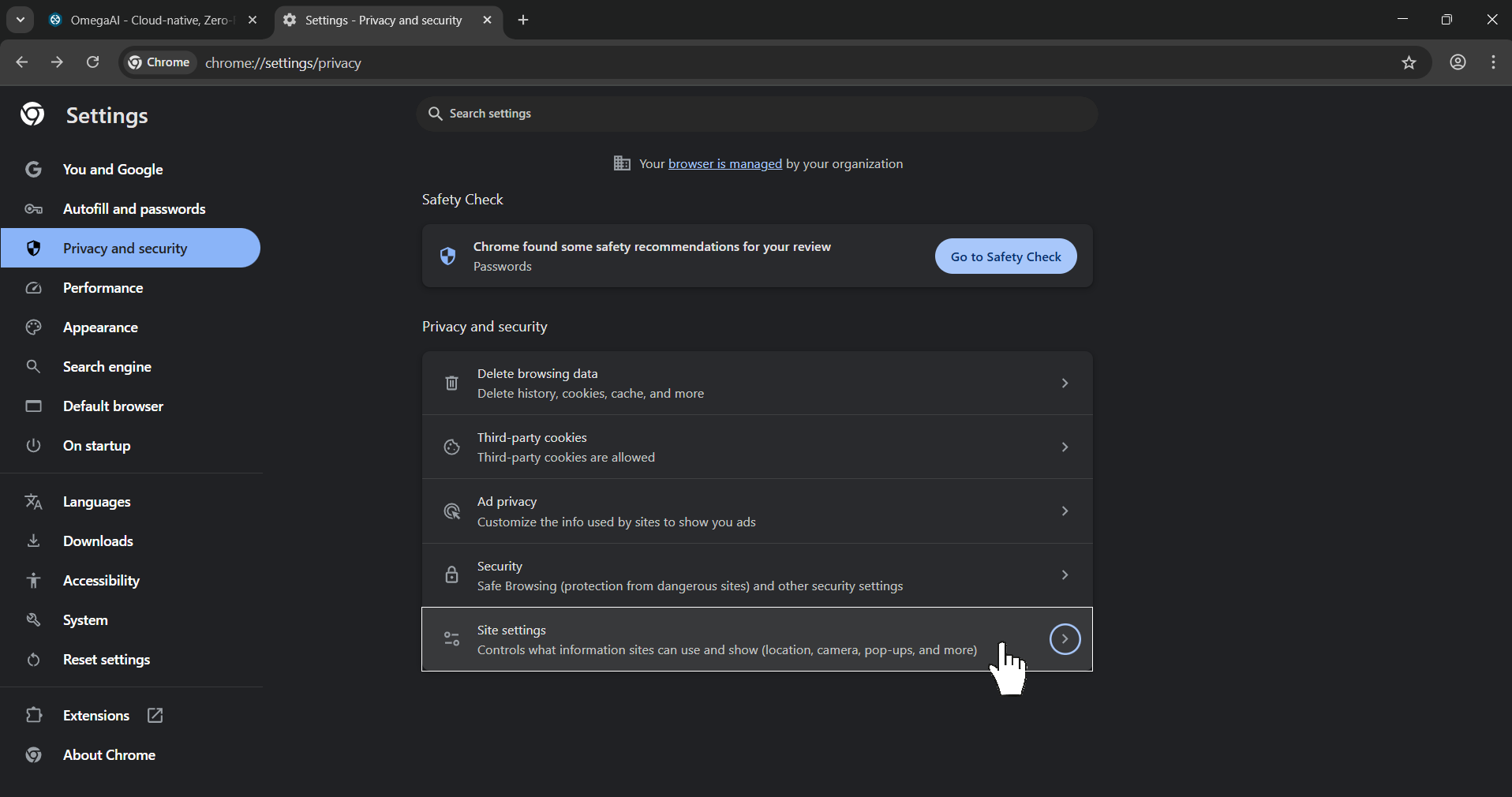Select the Performance speedometer icon
This screenshot has height=797, width=1512.
coord(34,288)
